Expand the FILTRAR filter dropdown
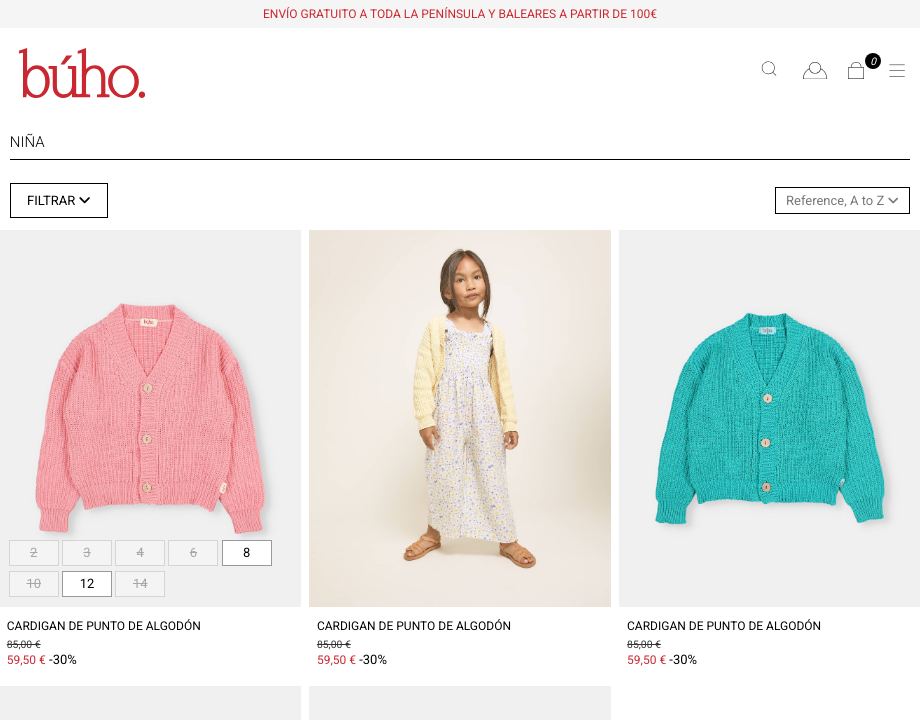Screen dimensions: 920x720 (59, 201)
